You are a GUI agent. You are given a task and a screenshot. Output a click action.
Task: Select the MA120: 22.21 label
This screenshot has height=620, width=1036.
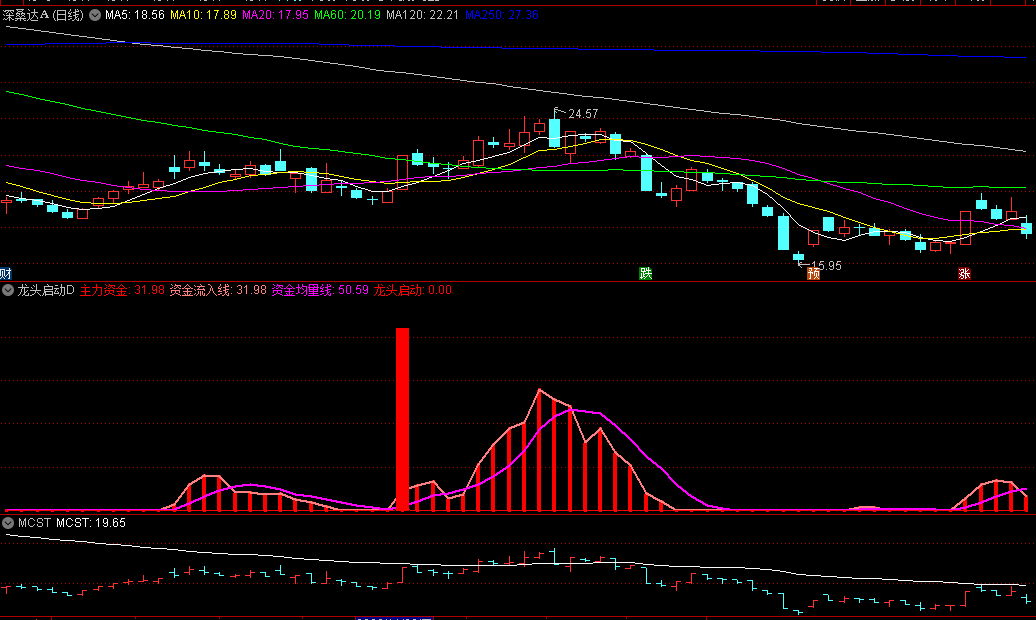tap(422, 15)
